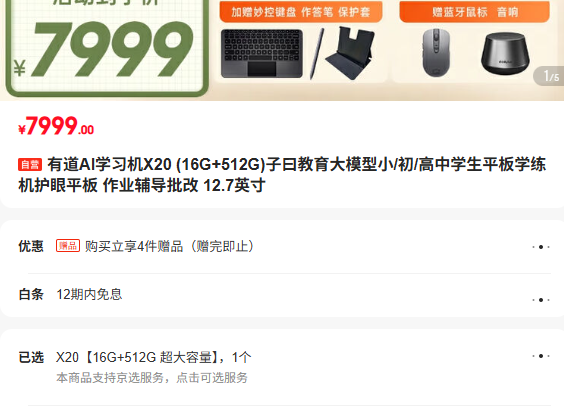Click 本商品支持京选服务 service hint
The image size is (564, 412).
tap(152, 378)
